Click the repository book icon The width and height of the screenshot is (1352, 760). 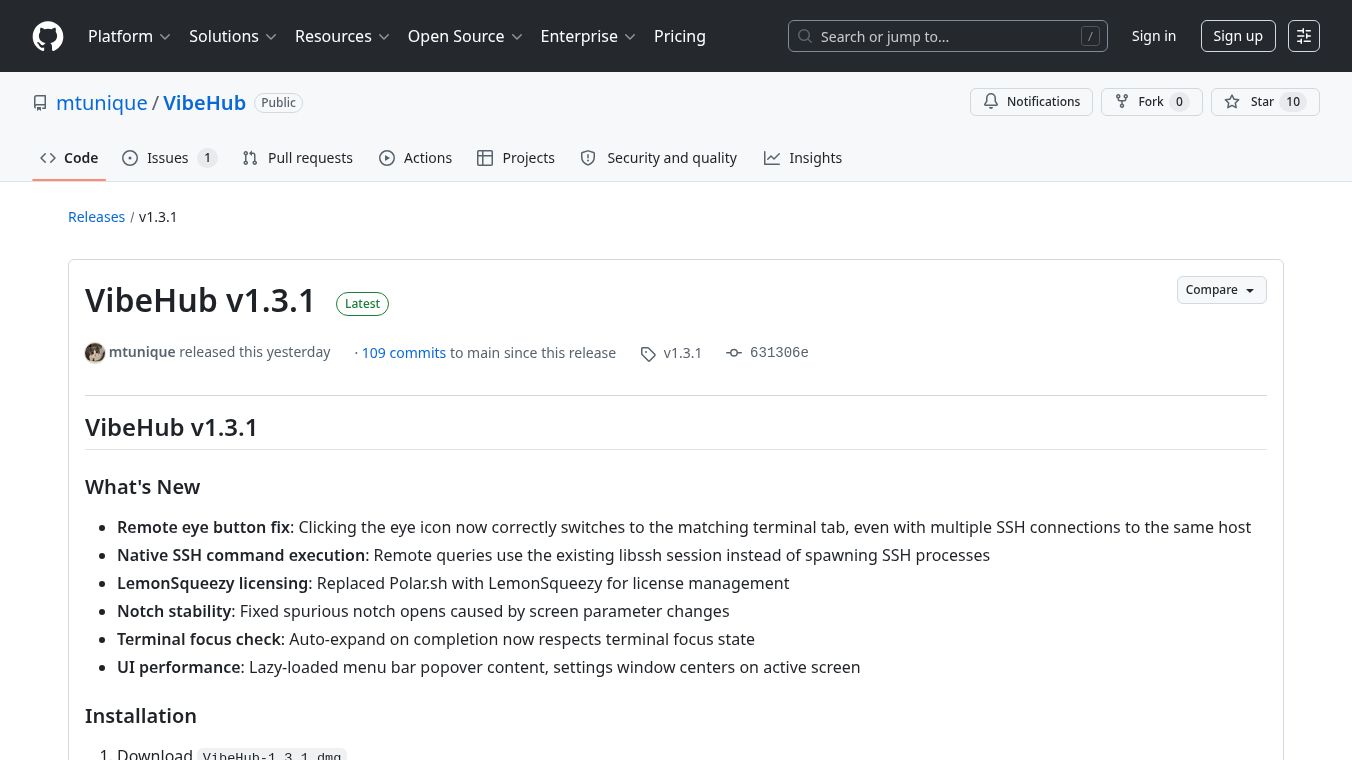coord(40,103)
